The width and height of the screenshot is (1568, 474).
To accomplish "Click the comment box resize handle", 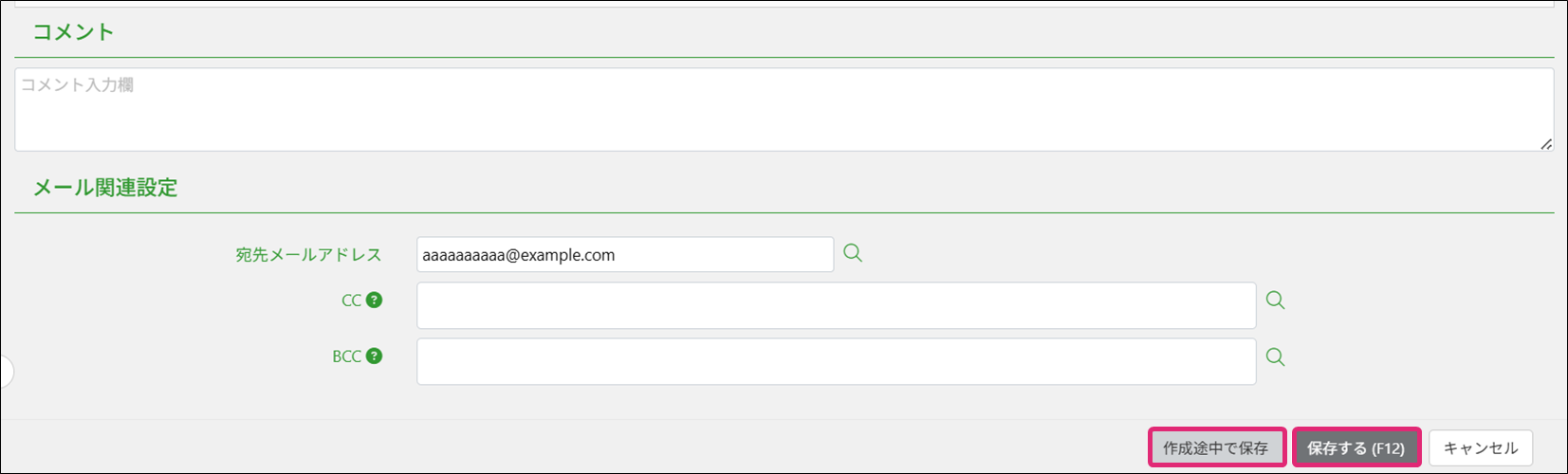I will (x=1546, y=144).
